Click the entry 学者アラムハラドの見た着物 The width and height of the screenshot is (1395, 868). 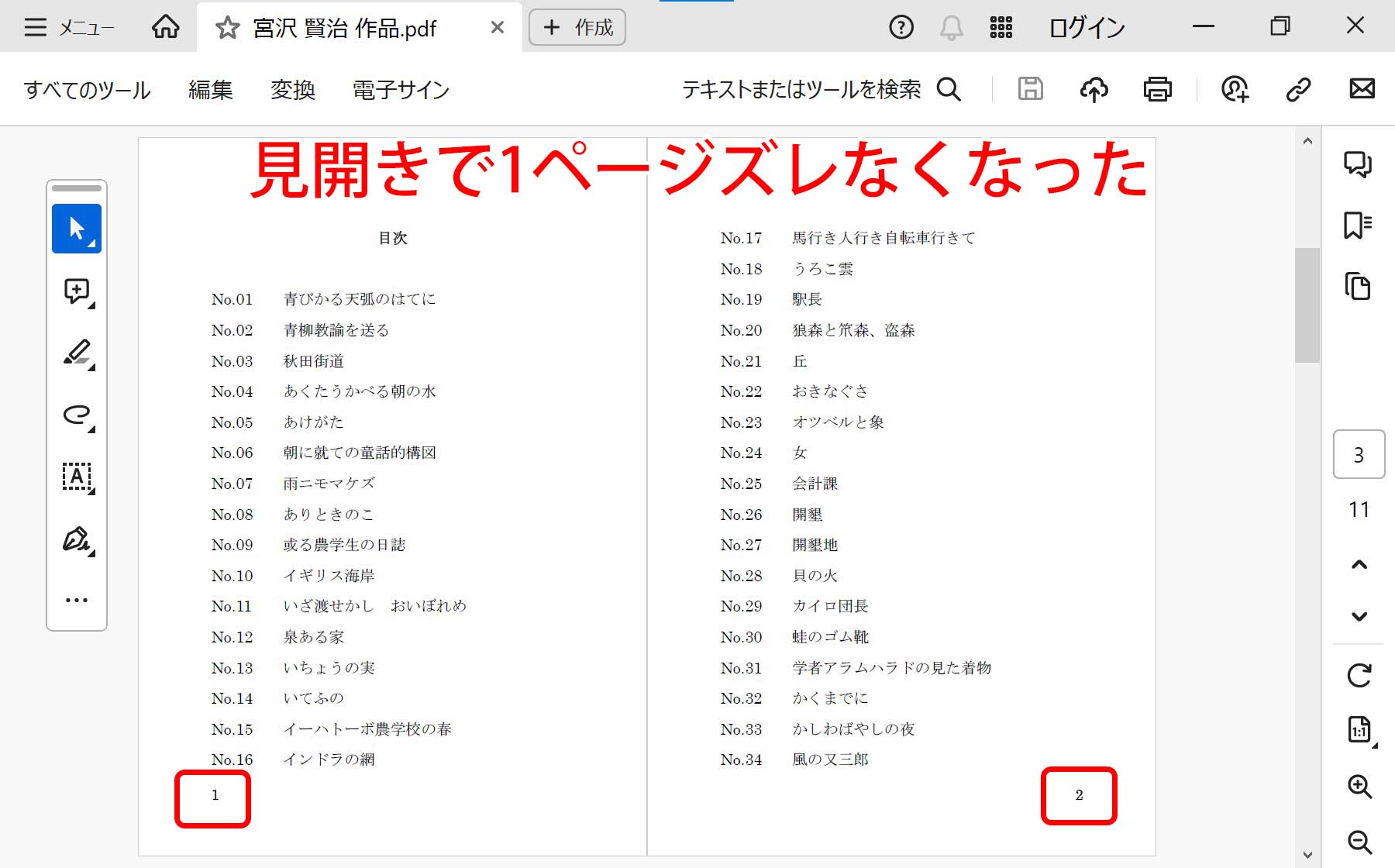[x=891, y=668]
